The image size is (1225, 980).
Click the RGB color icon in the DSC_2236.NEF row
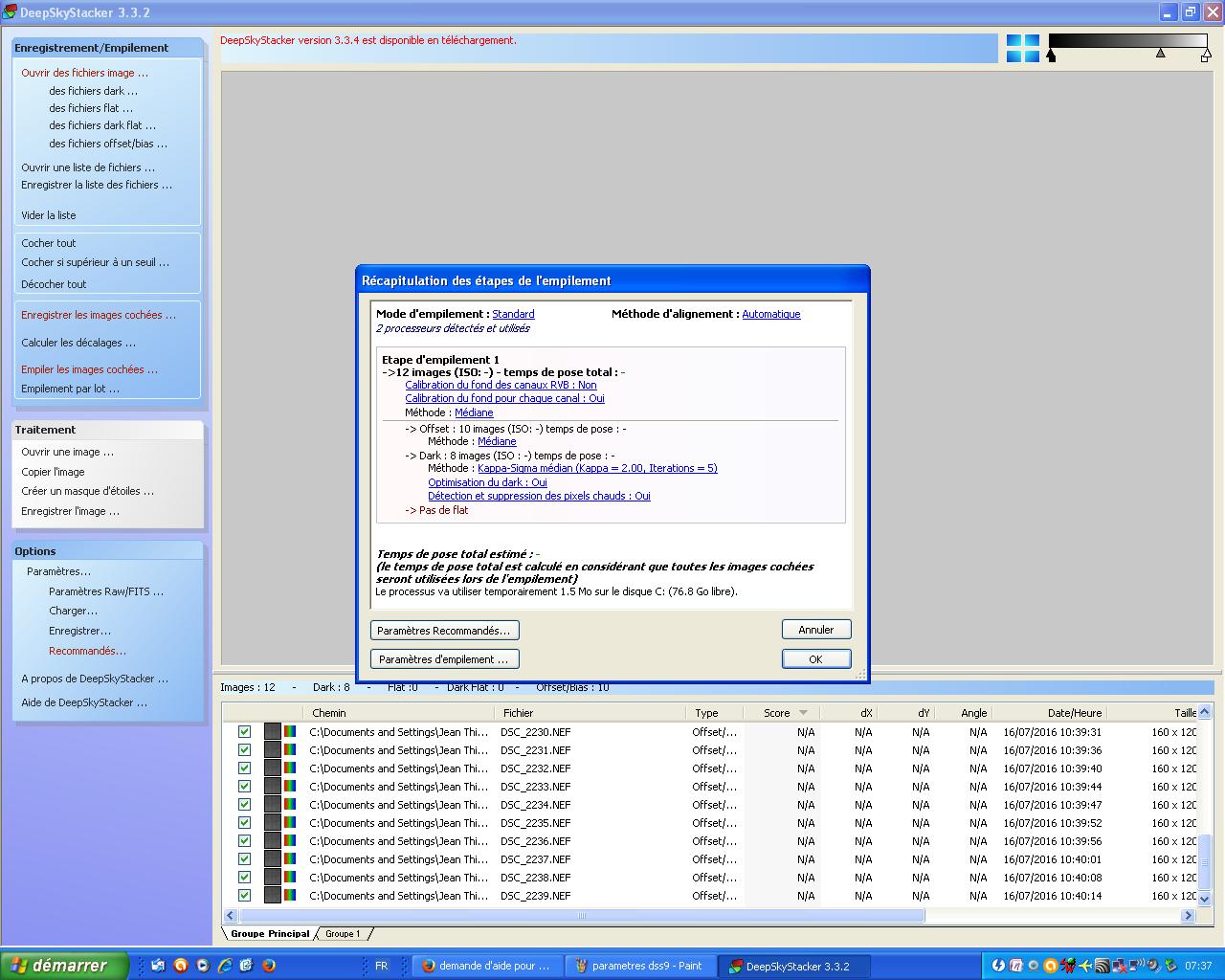(290, 841)
